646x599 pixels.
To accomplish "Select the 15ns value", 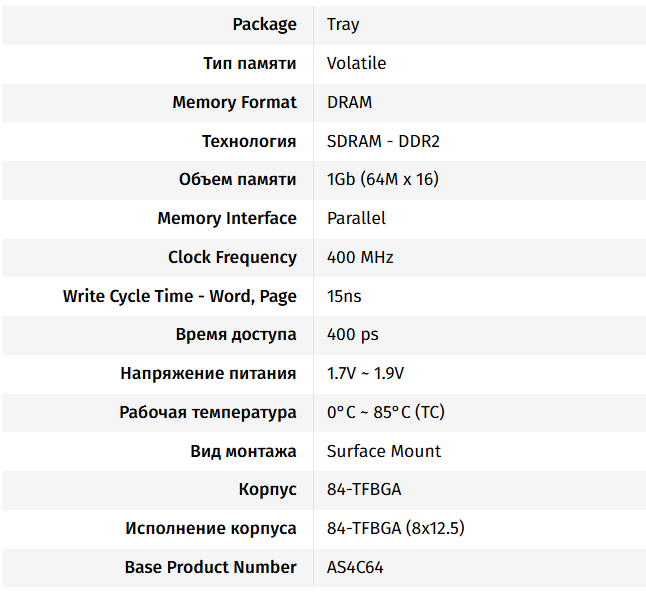I will (345, 296).
